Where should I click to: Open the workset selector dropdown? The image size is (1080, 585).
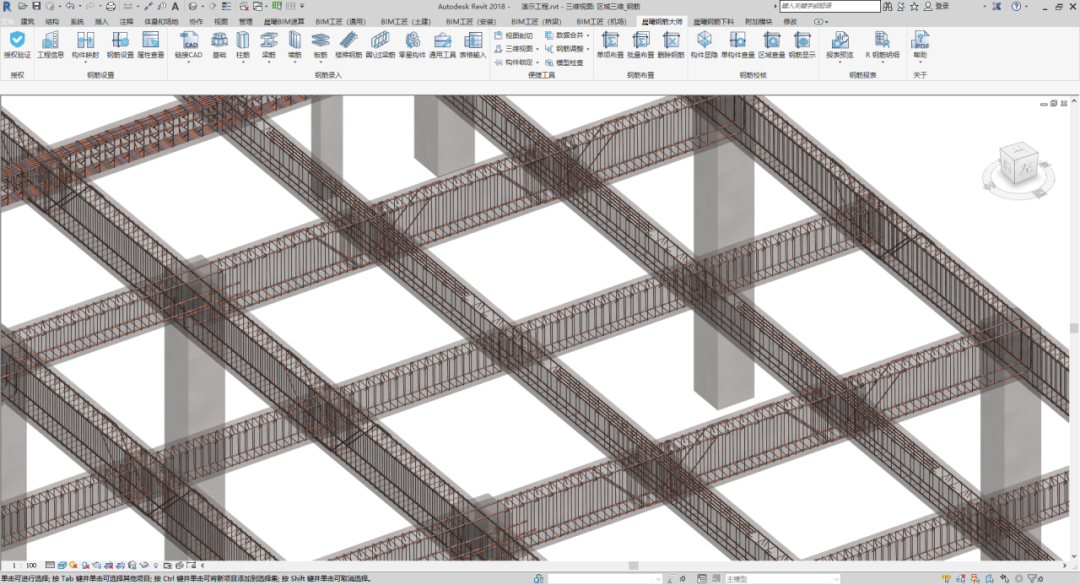coord(605,579)
